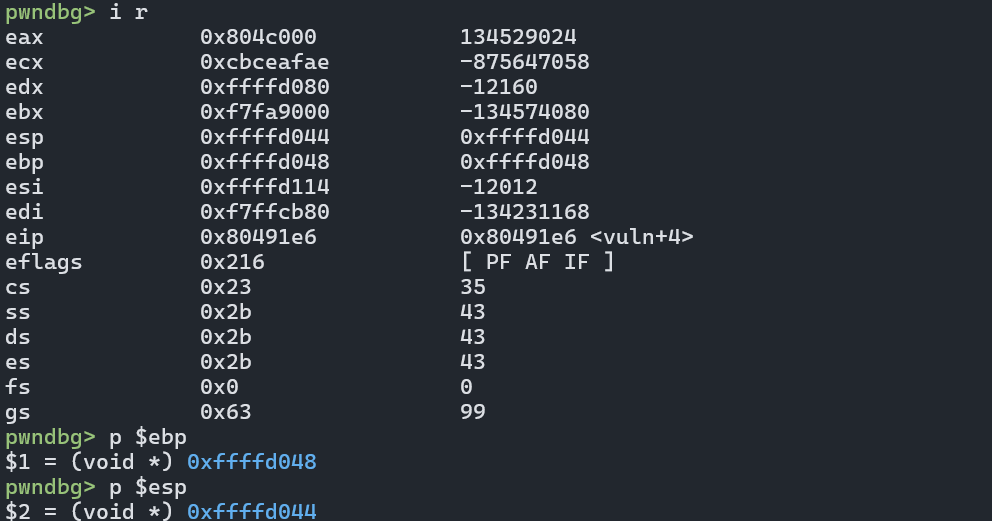This screenshot has width=992, height=521.
Task: Click the cs segment value 0x23
Action: pyautogui.click(x=226, y=288)
